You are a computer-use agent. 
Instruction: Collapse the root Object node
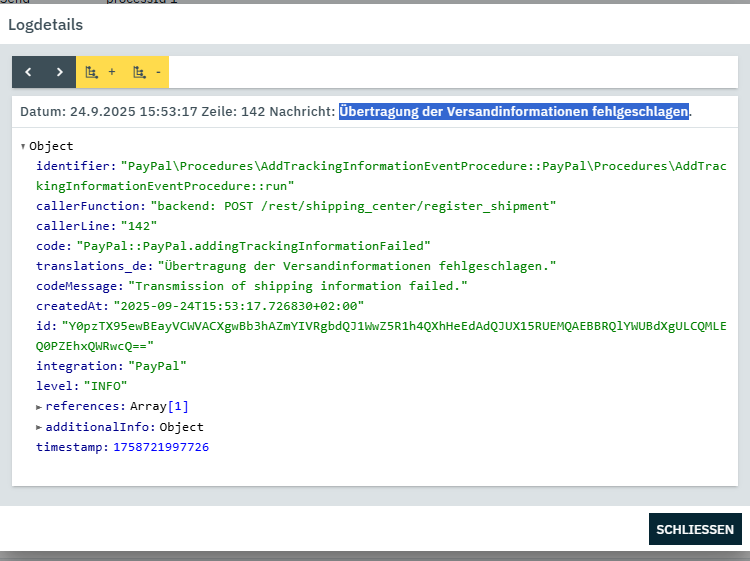[x=24, y=146]
